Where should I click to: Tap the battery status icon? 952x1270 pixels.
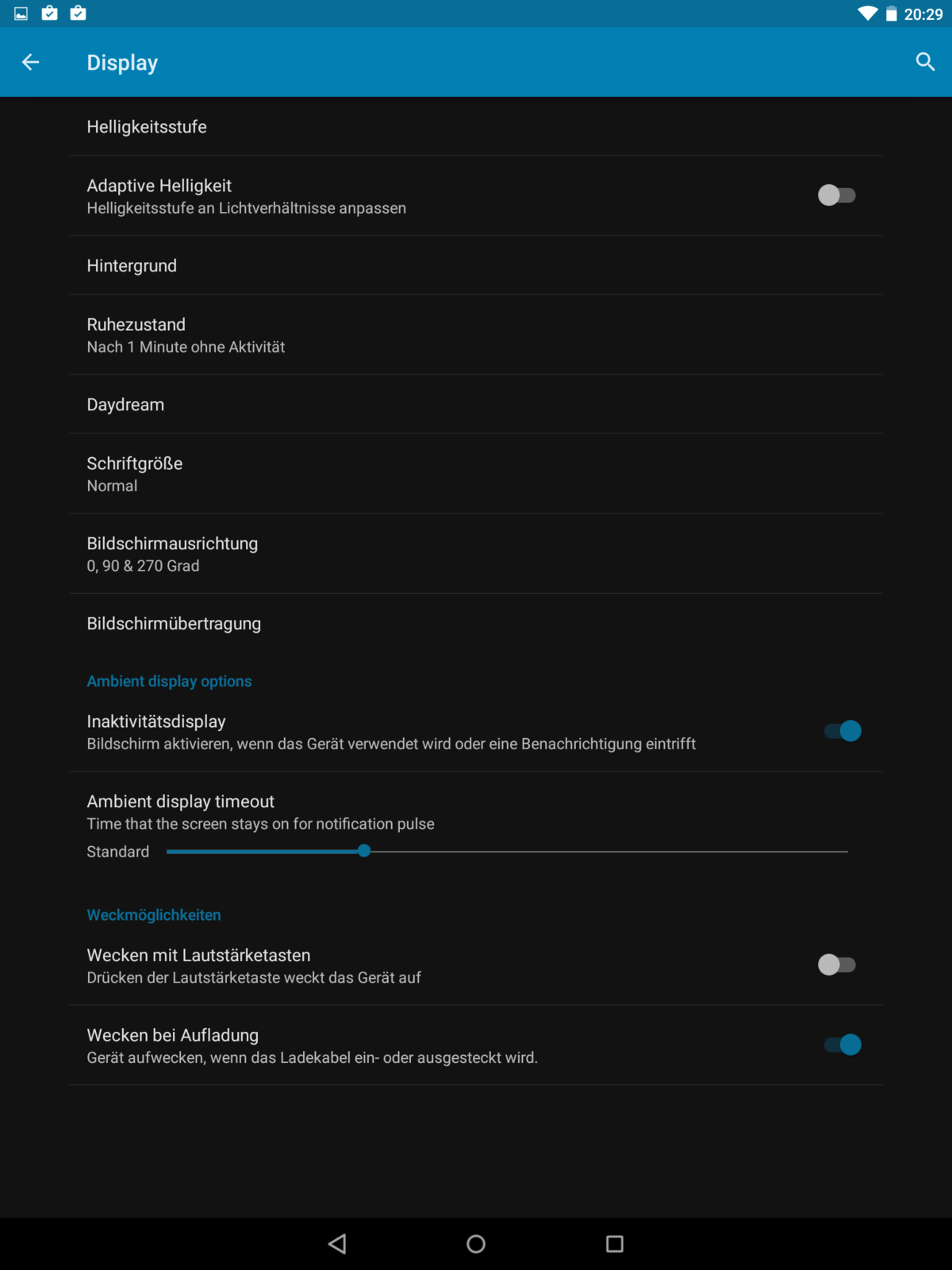click(892, 13)
